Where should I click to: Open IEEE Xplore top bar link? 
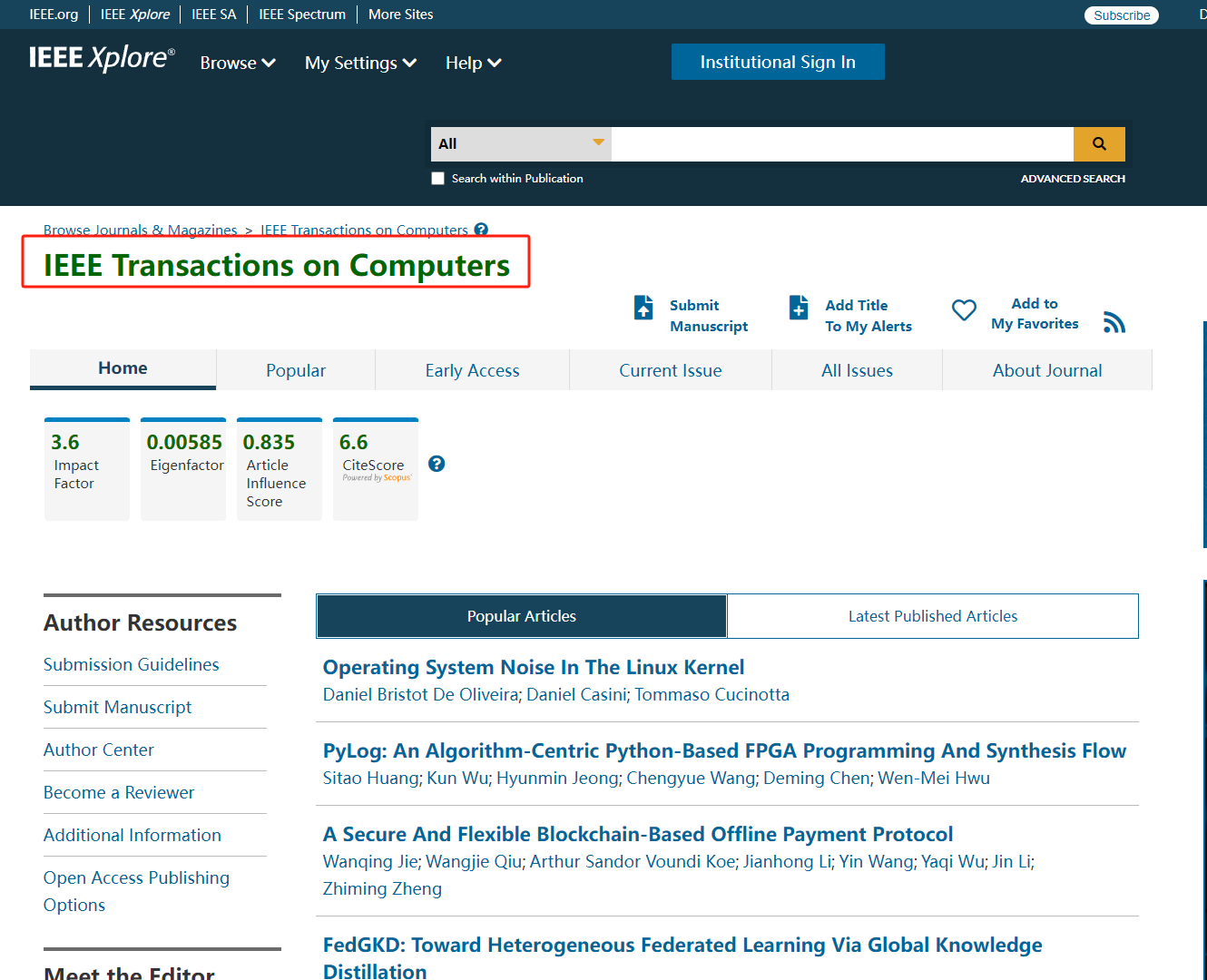[x=135, y=15]
